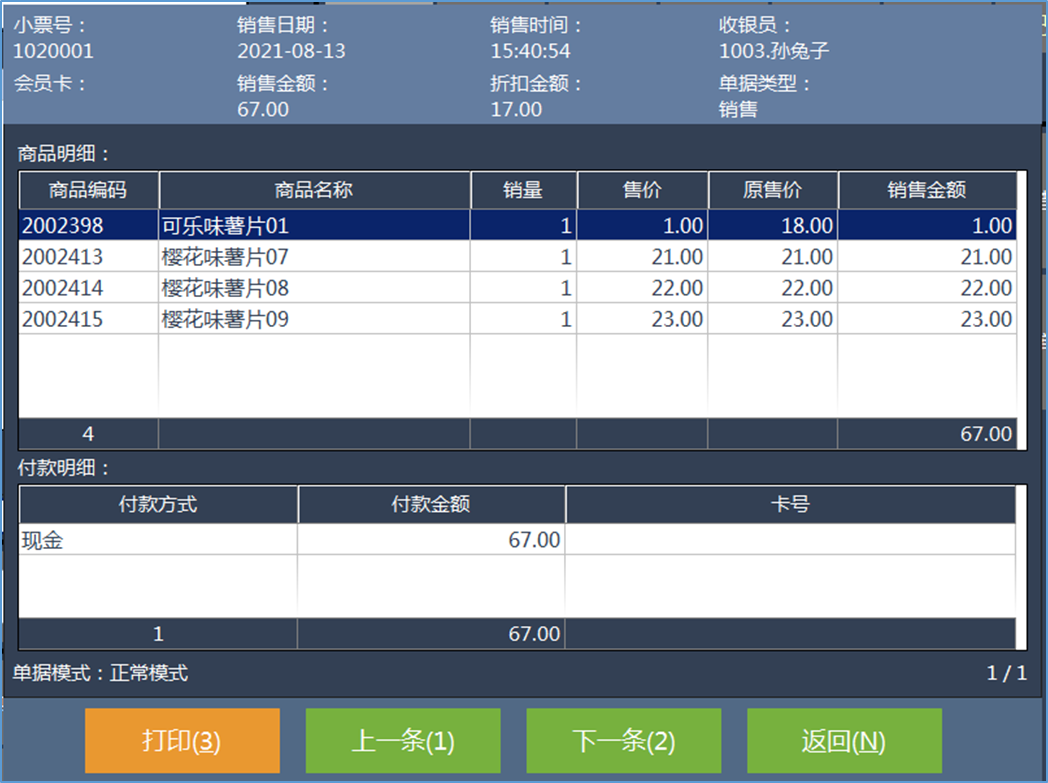The height and width of the screenshot is (783, 1048).
Task: Select product code 2002415
Action: coord(63,319)
